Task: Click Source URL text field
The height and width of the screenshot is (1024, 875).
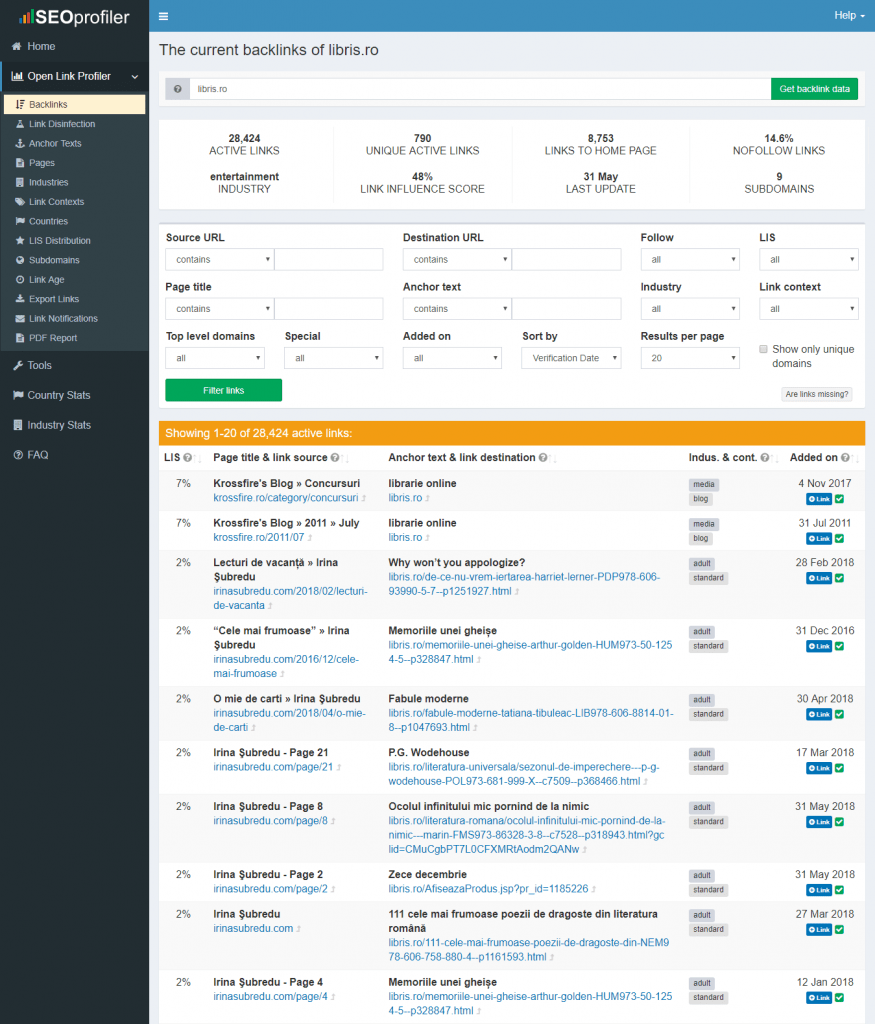Action: tap(328, 259)
